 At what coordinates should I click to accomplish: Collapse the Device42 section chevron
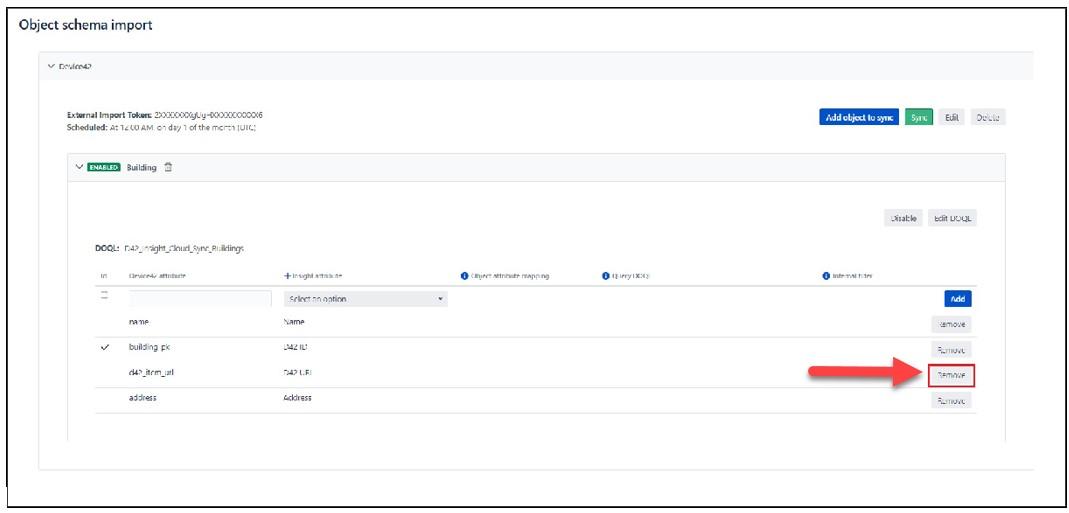point(51,67)
